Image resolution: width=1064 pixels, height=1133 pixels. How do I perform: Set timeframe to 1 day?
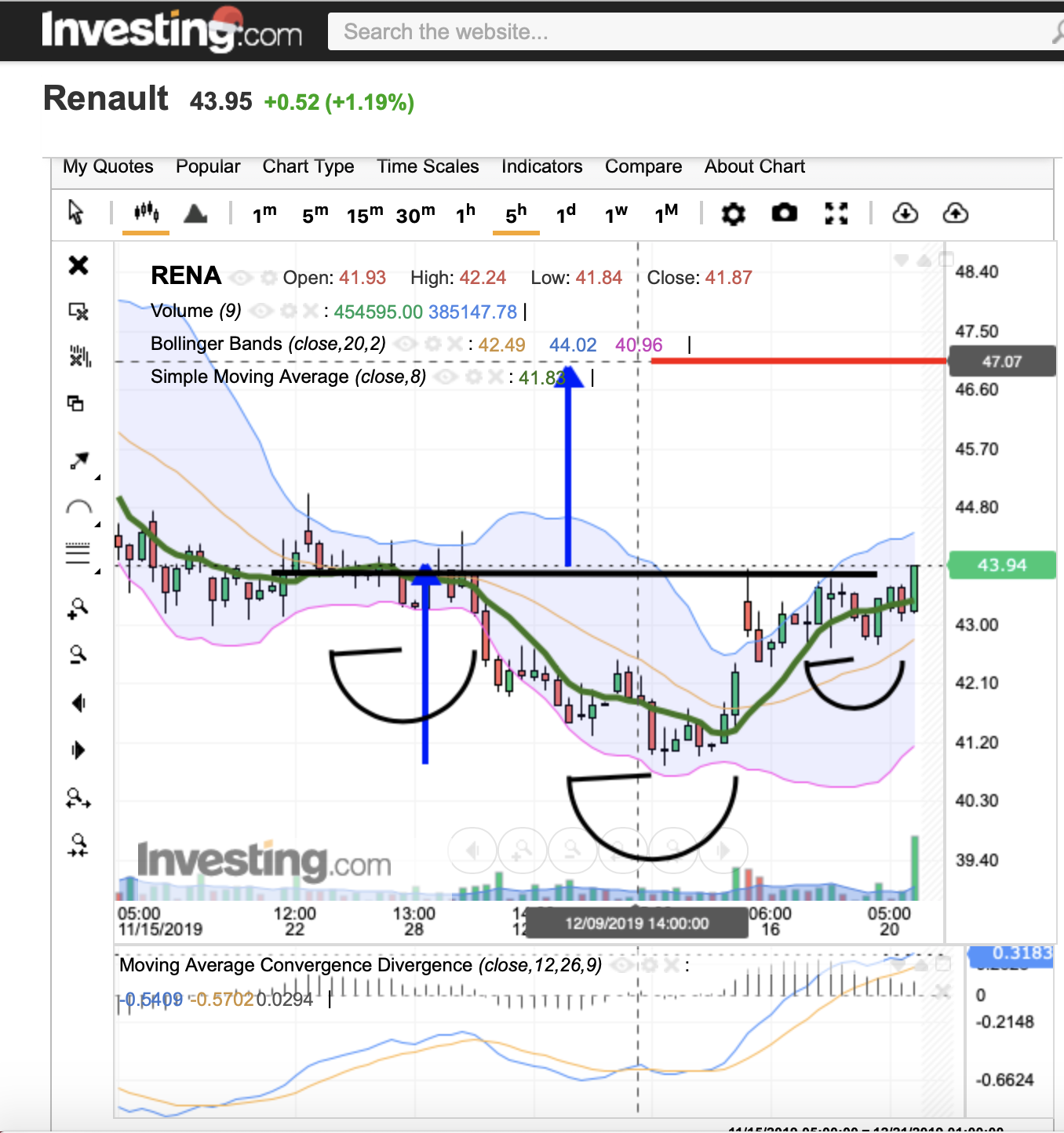(x=566, y=213)
